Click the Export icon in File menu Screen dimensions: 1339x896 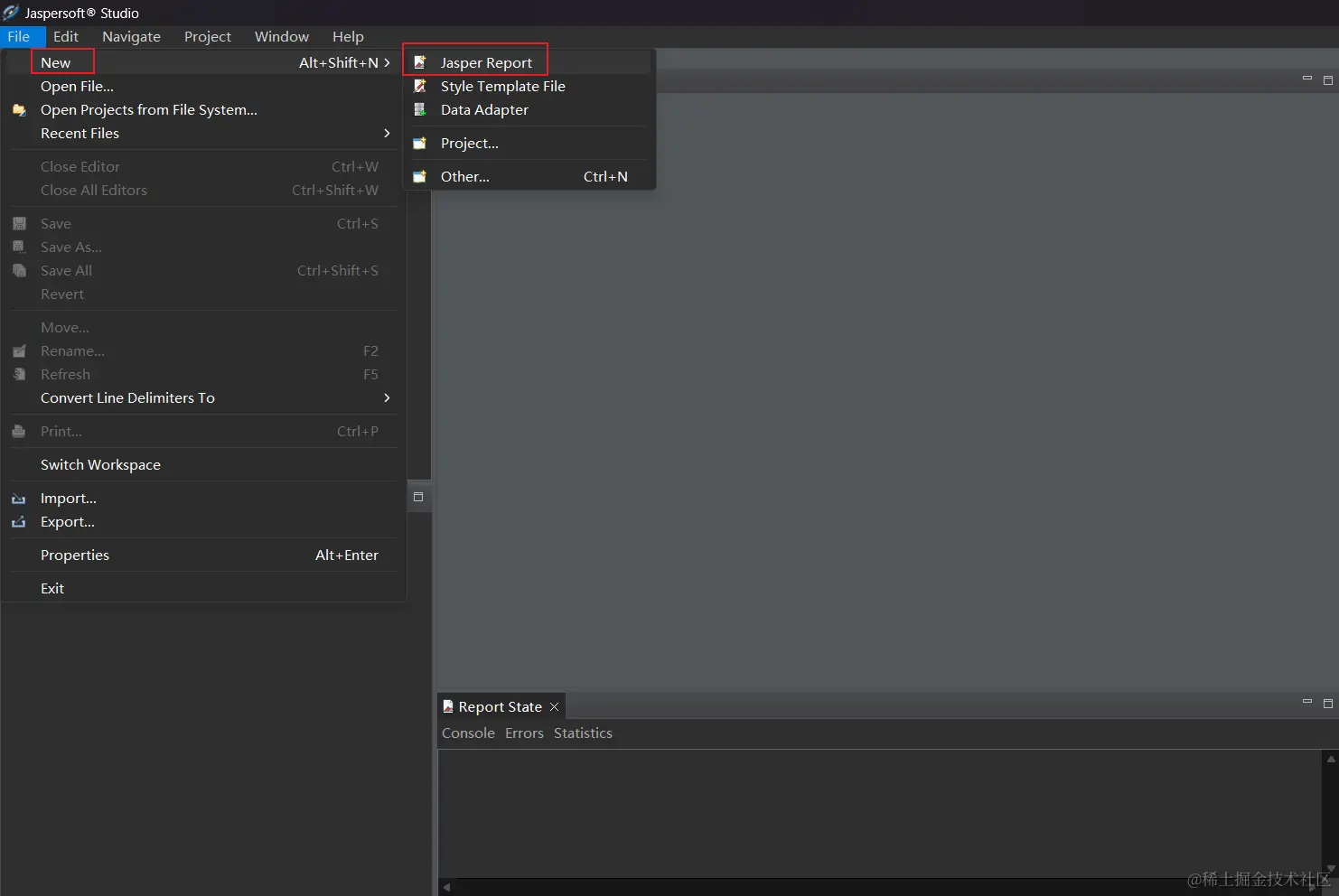[19, 522]
